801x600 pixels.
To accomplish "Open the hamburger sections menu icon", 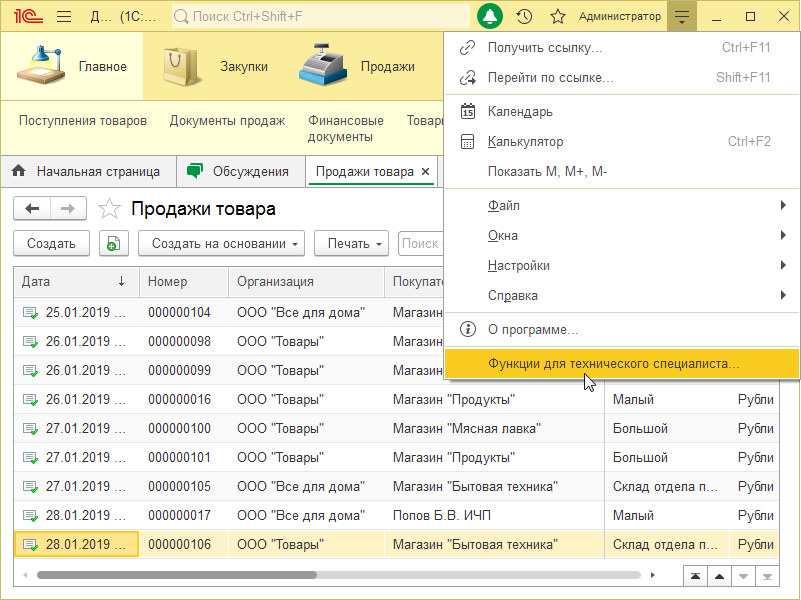I will 64,17.
